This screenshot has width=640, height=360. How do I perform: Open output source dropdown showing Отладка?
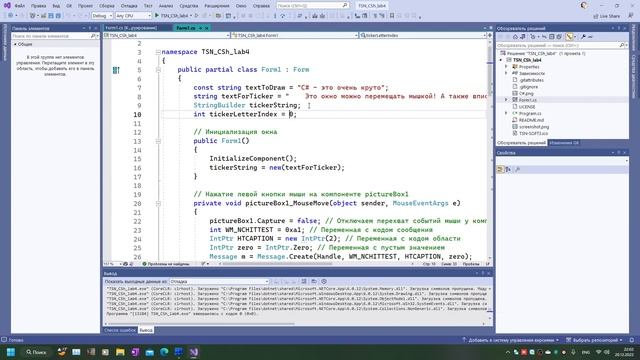tap(219, 282)
